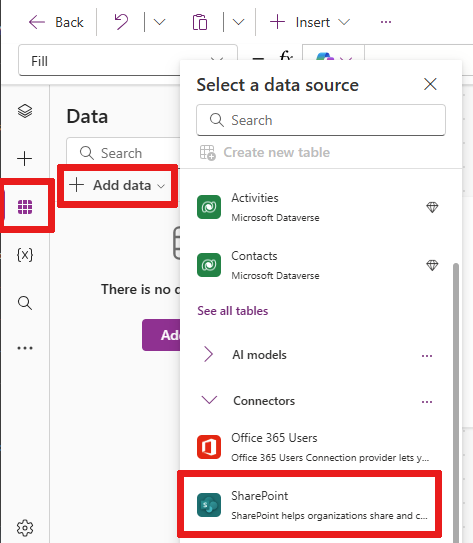Open the Fill property dropdown
The width and height of the screenshot is (473, 543).
coord(128,60)
